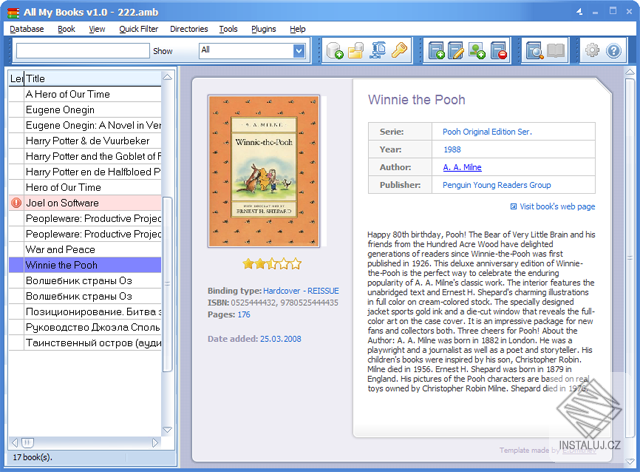Click the blue help question icon
Screen dimensions: 640x472
(x=613, y=51)
